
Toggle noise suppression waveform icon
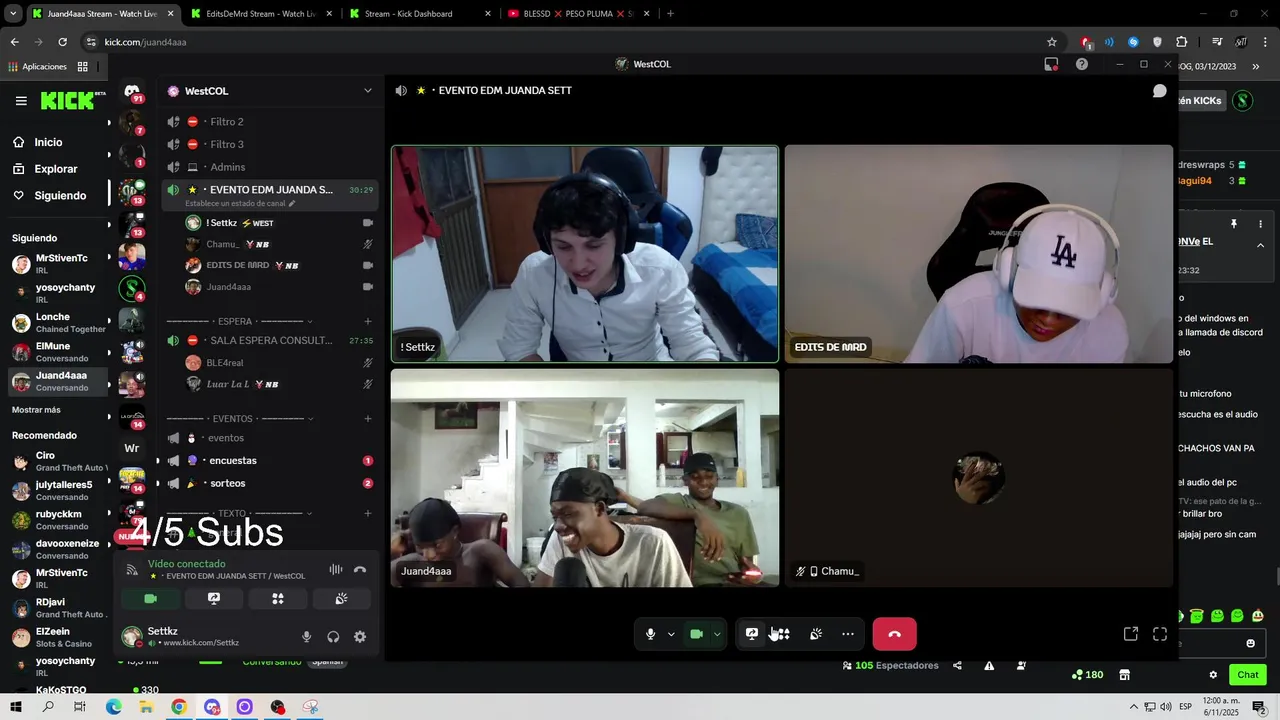tap(336, 570)
